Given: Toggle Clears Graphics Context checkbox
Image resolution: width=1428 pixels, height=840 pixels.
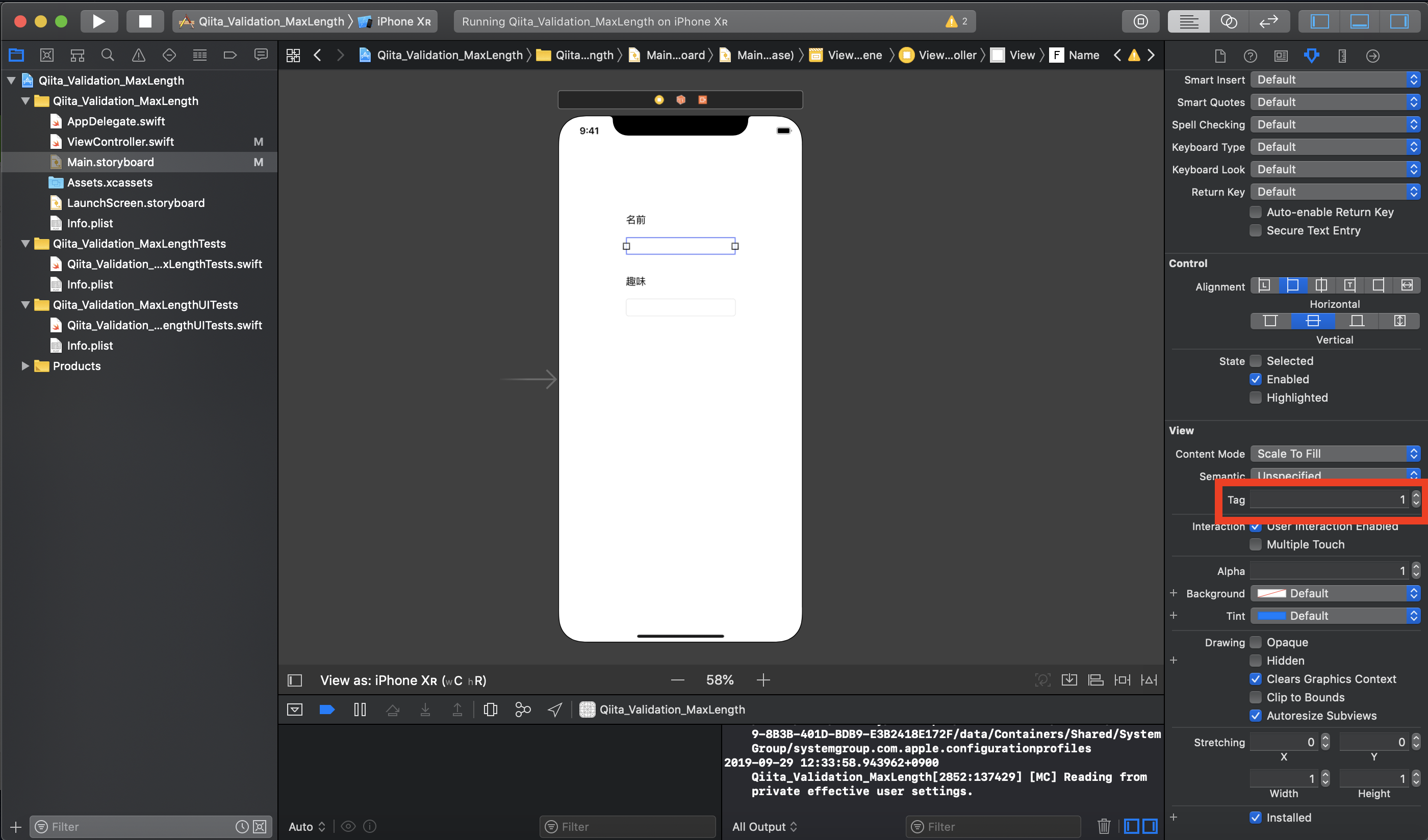Looking at the screenshot, I should coord(1257,678).
